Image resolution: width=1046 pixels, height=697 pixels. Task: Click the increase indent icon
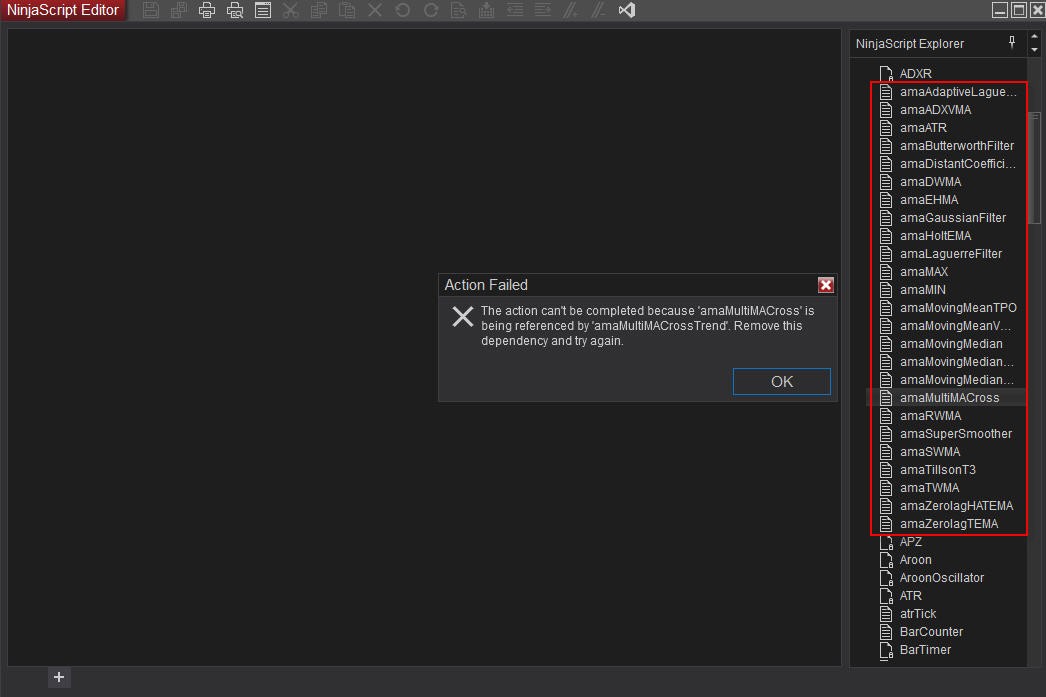[x=543, y=10]
